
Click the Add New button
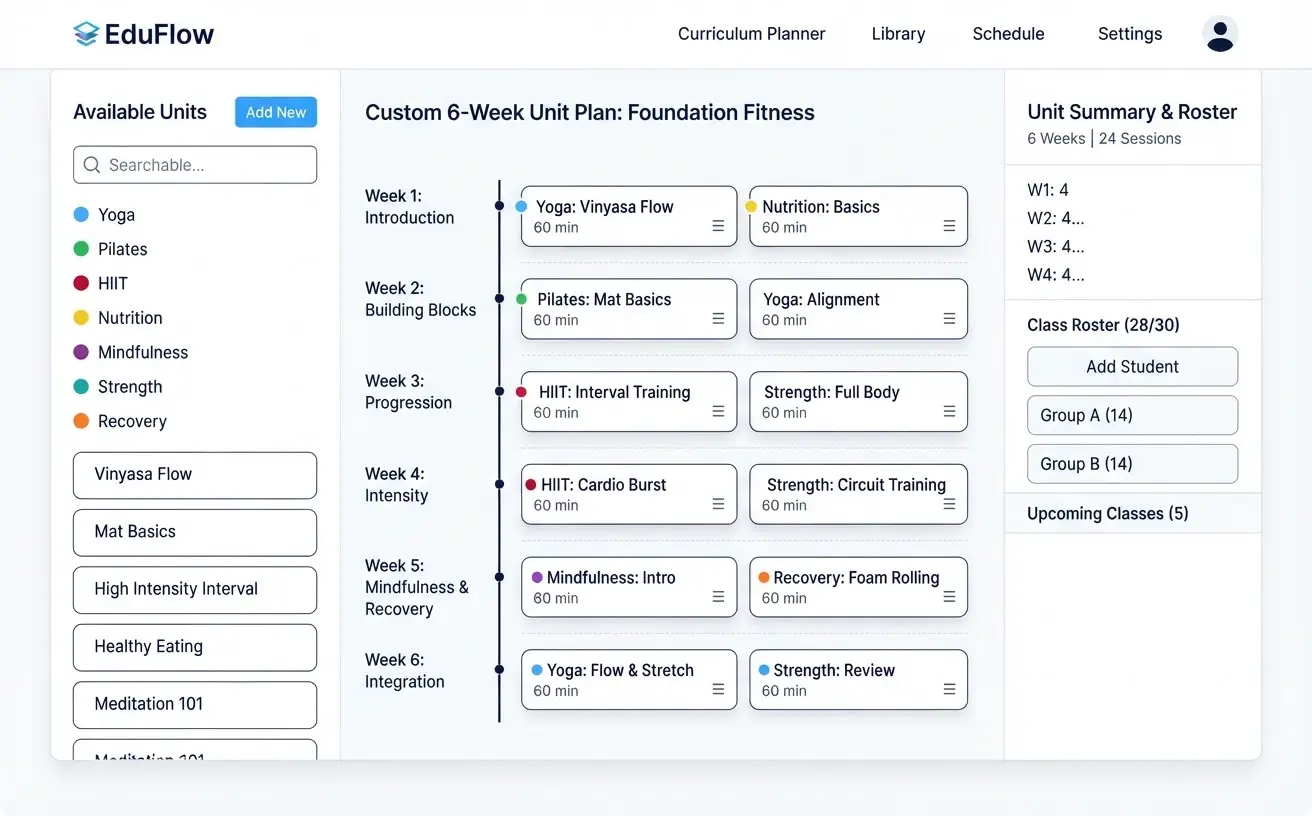point(276,112)
